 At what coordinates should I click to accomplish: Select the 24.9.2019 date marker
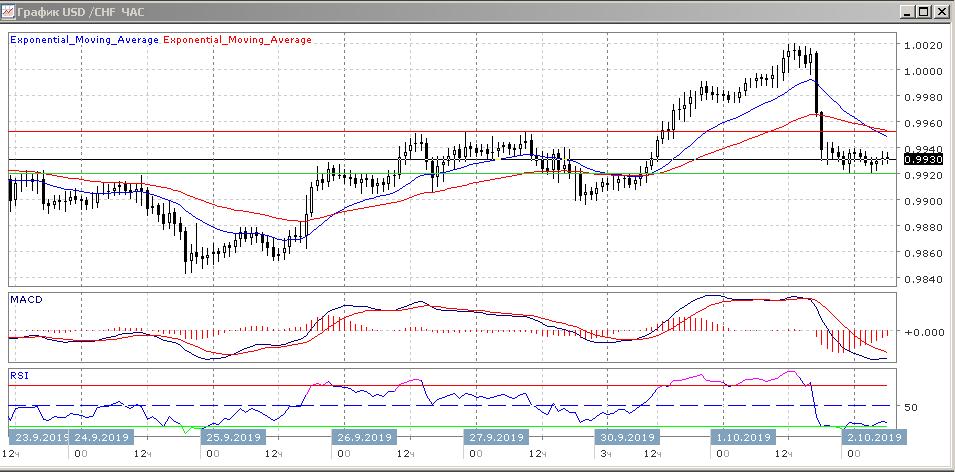point(100,437)
